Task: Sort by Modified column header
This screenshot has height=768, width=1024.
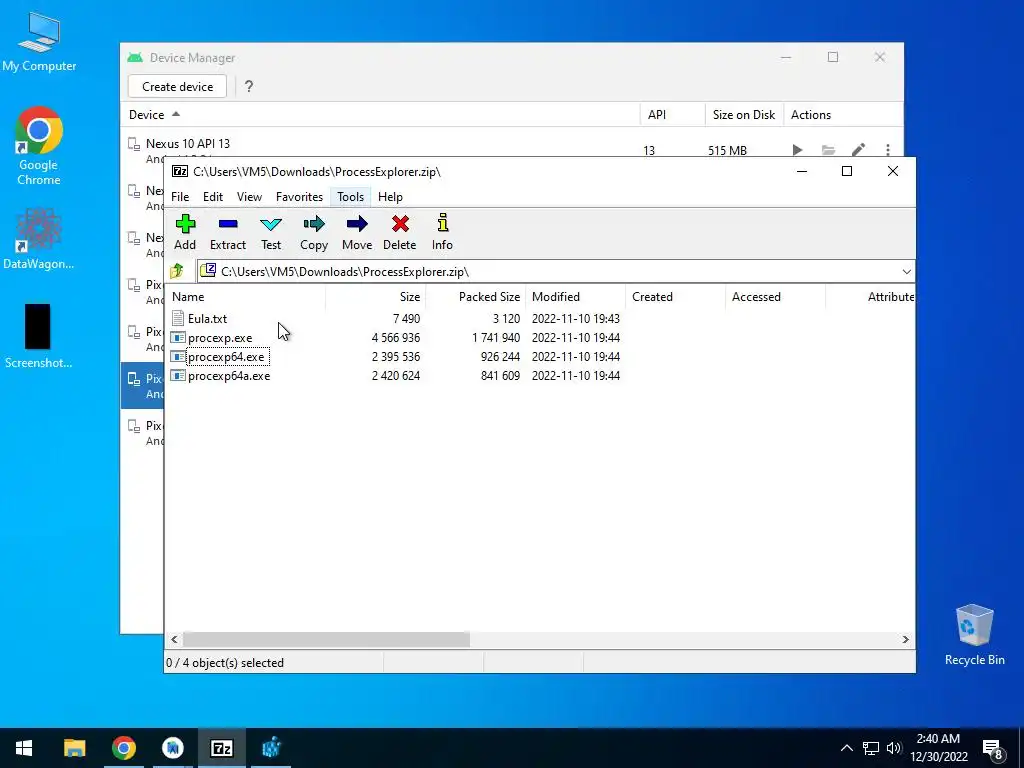Action: (575, 296)
